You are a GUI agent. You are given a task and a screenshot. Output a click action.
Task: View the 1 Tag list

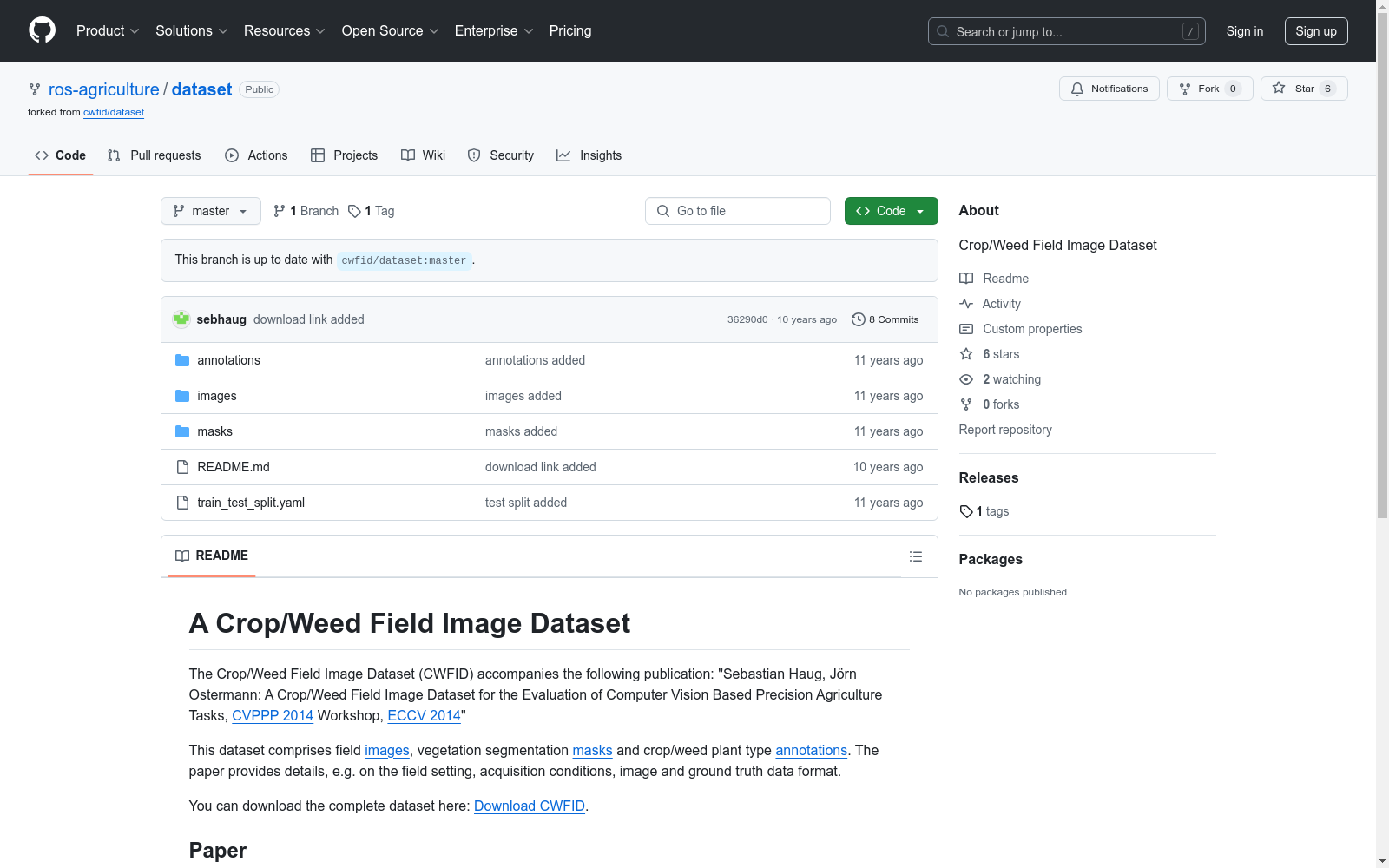click(372, 211)
